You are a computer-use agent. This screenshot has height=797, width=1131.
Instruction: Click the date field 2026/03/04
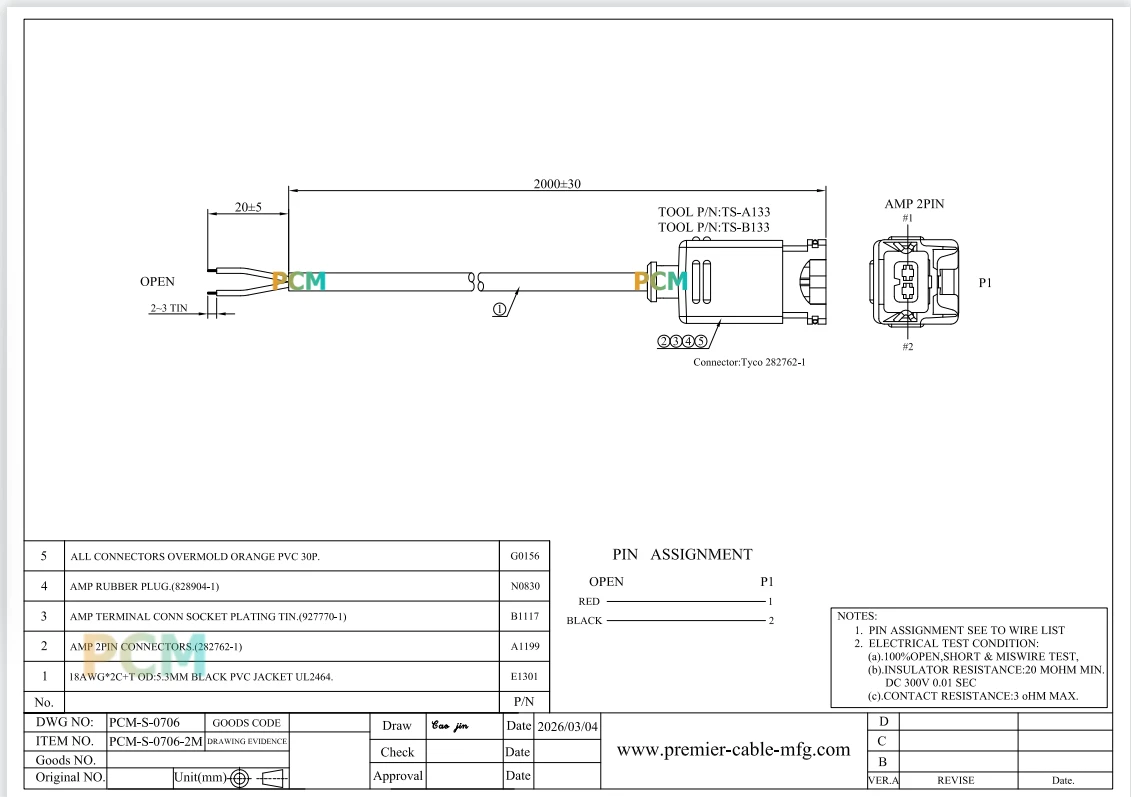[568, 726]
